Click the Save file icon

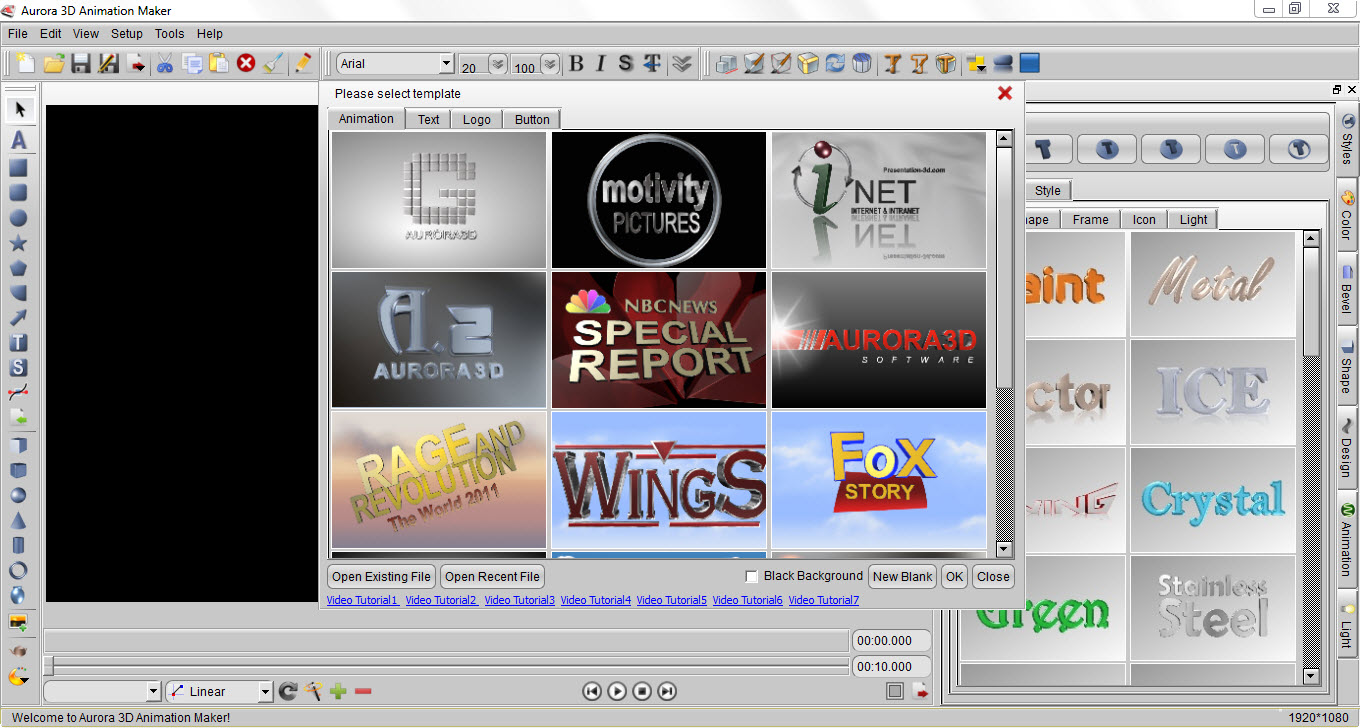point(79,64)
